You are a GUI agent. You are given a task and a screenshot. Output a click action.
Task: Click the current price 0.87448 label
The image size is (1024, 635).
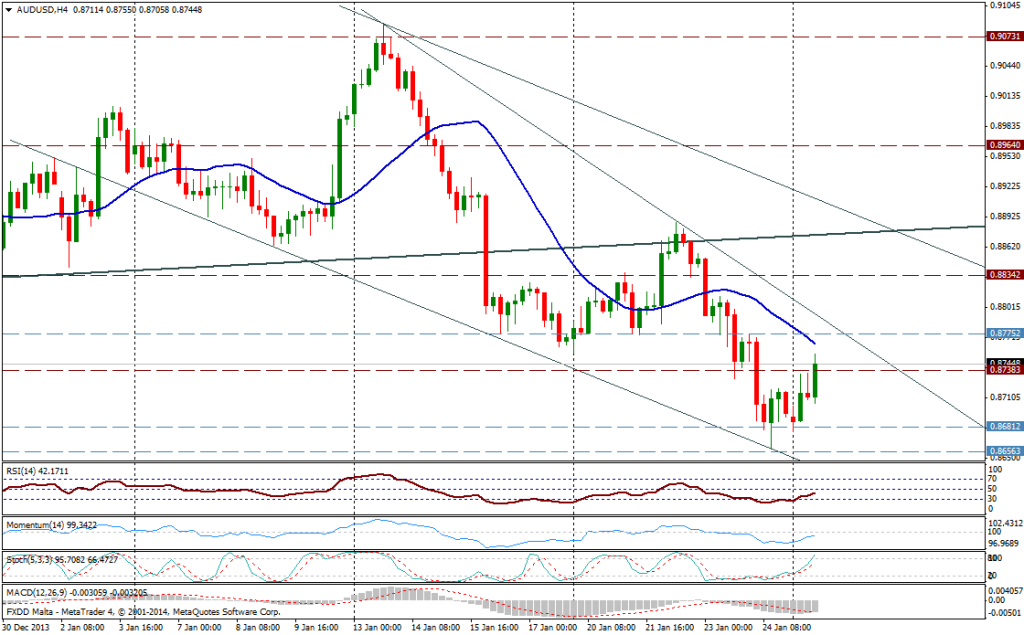point(1003,362)
